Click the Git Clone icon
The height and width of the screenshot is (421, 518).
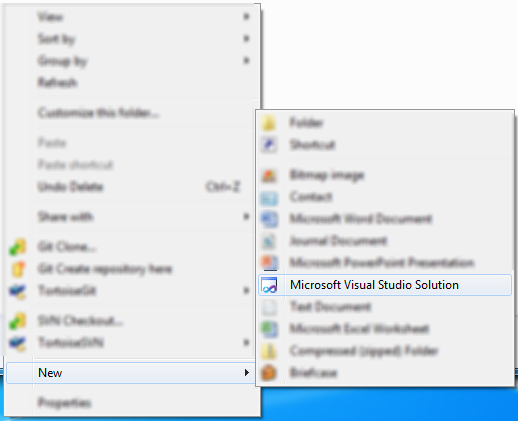pyautogui.click(x=17, y=247)
